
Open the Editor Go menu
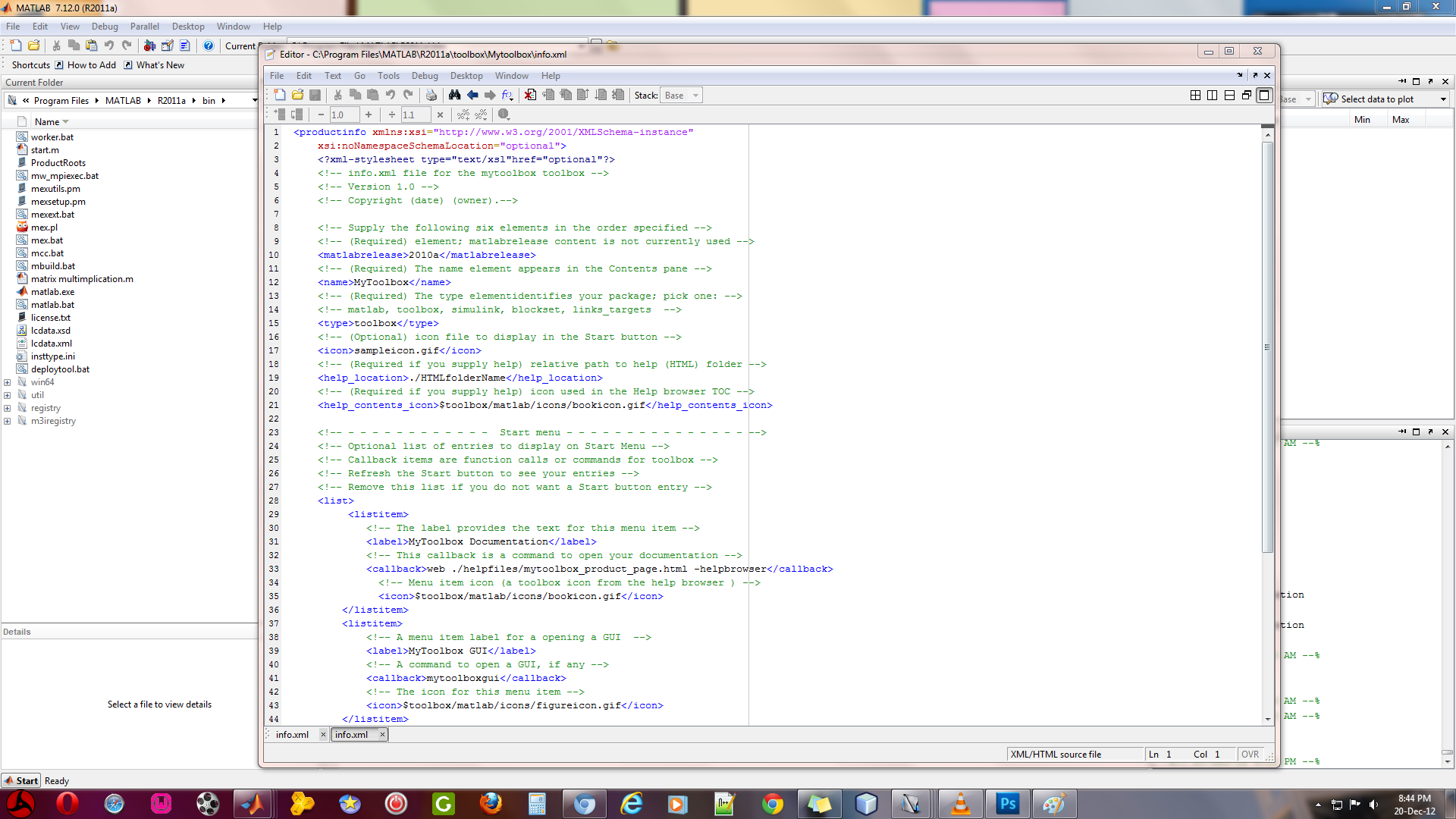point(359,76)
